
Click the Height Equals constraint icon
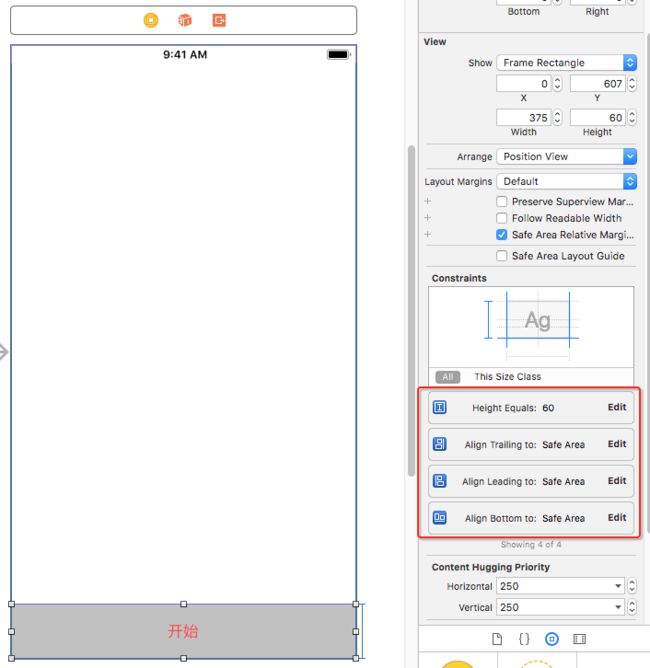(440, 407)
